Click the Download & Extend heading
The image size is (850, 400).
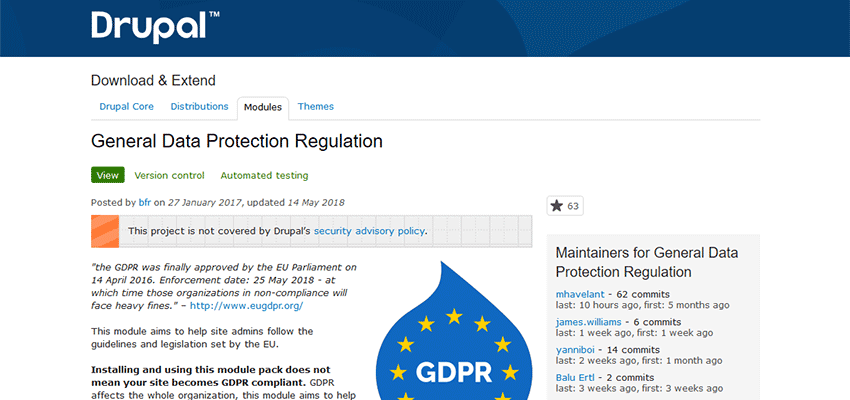click(x=153, y=80)
